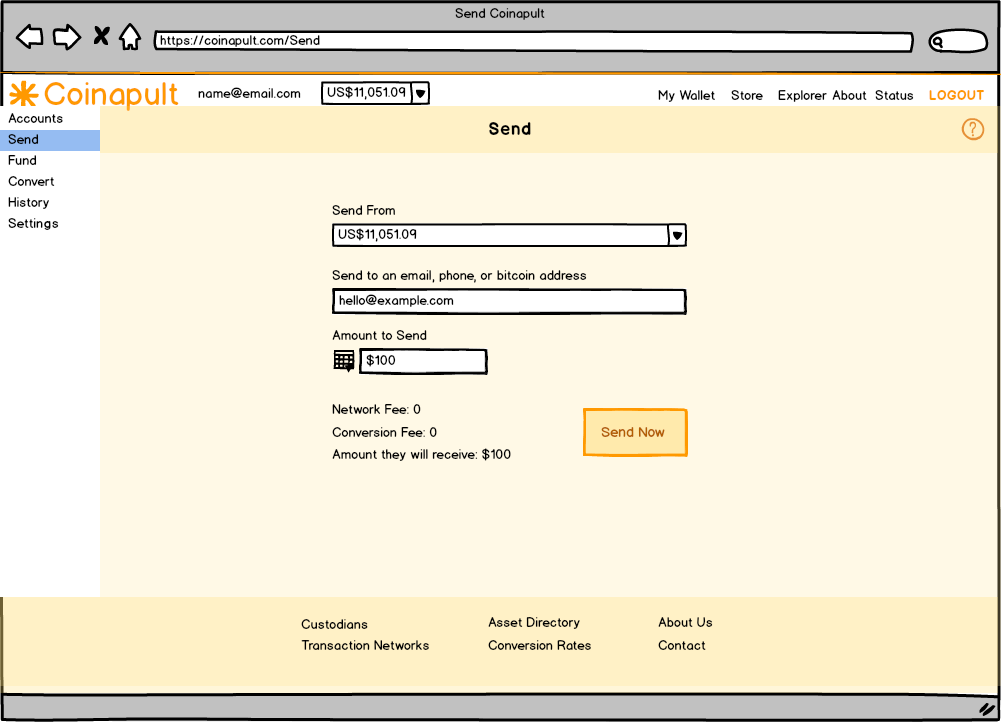Screen dimensions: 1001x722
Task: Open Convert from the sidebar
Action: 32,182
